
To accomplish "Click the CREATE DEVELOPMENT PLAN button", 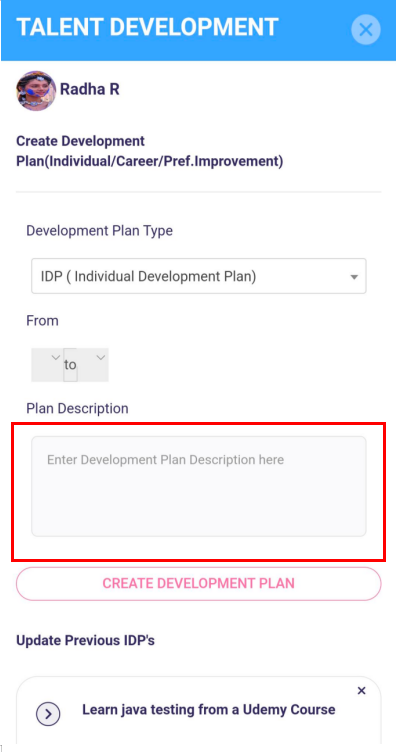I will [x=199, y=584].
